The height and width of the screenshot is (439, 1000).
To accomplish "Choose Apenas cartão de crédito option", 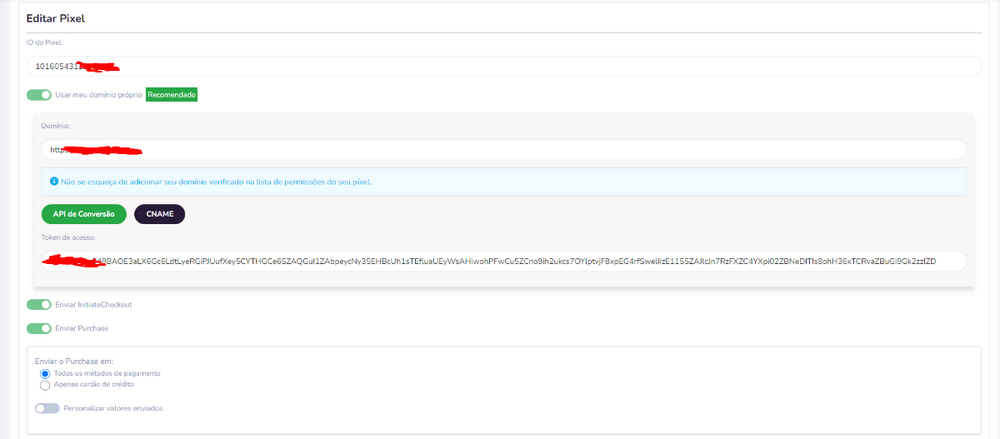I will [x=45, y=385].
